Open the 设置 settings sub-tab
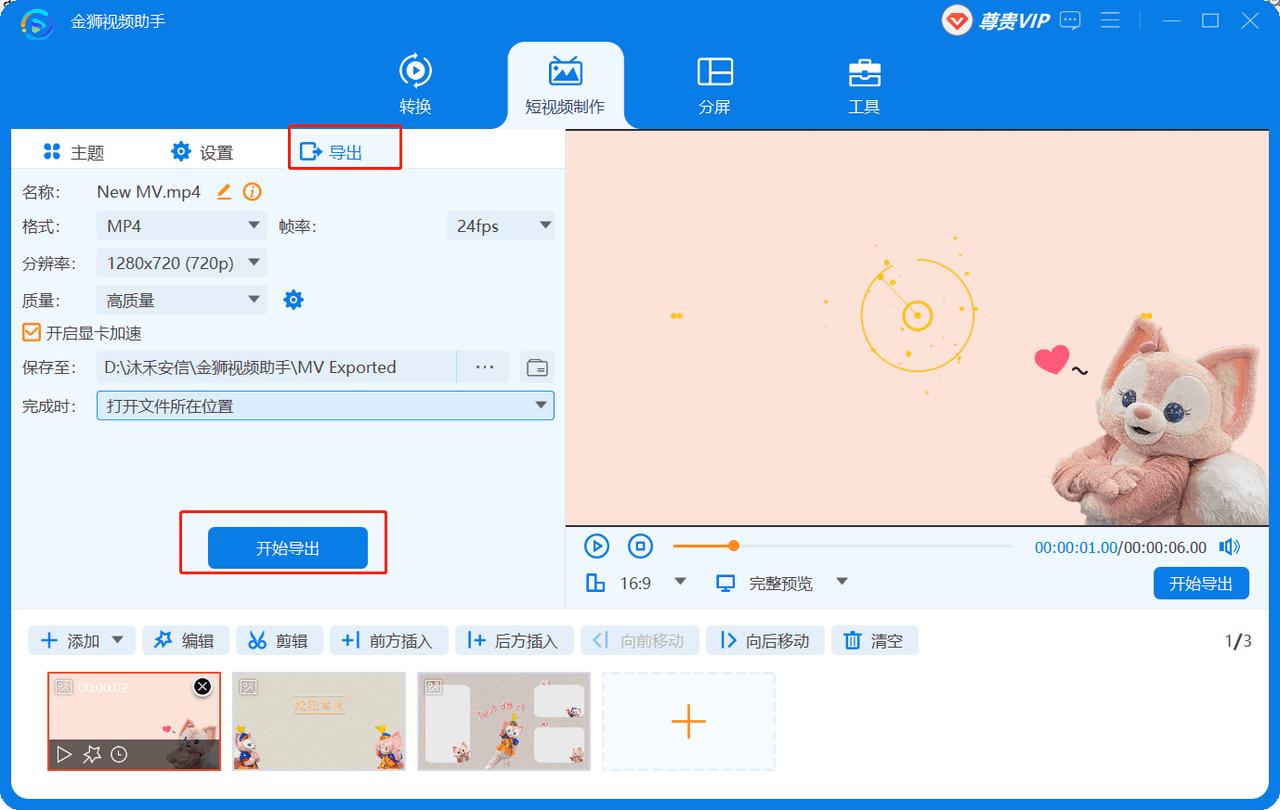This screenshot has height=810, width=1280. click(x=202, y=152)
